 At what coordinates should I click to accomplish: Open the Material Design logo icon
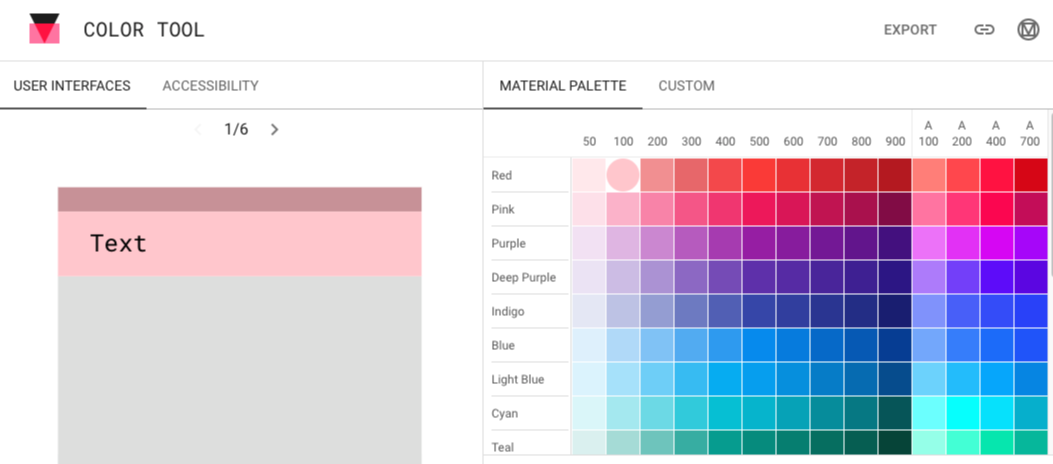tap(1028, 30)
